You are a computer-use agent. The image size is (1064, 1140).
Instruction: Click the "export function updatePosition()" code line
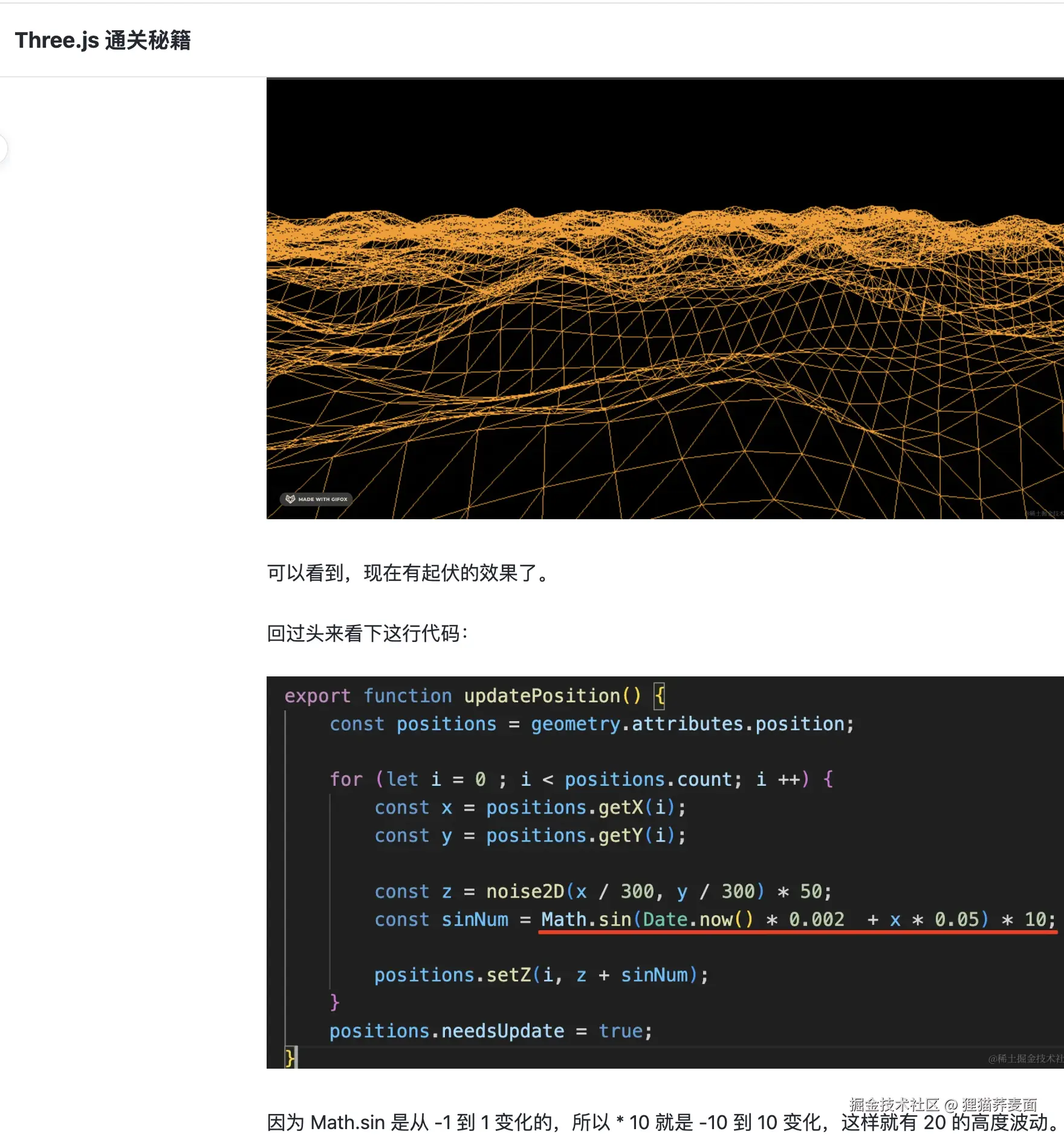pyautogui.click(x=462, y=696)
